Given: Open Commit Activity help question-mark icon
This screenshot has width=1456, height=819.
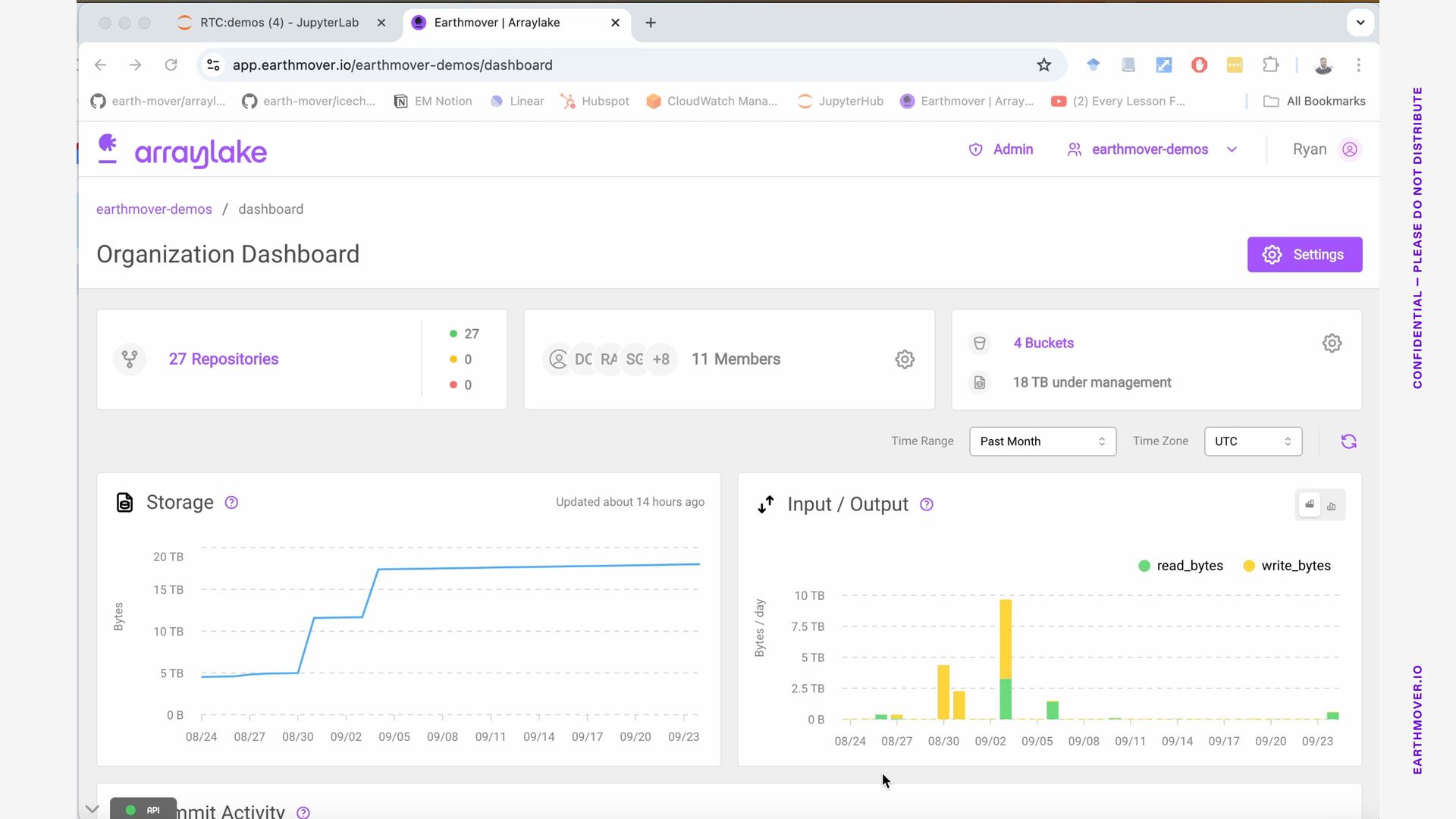Looking at the screenshot, I should click(303, 812).
